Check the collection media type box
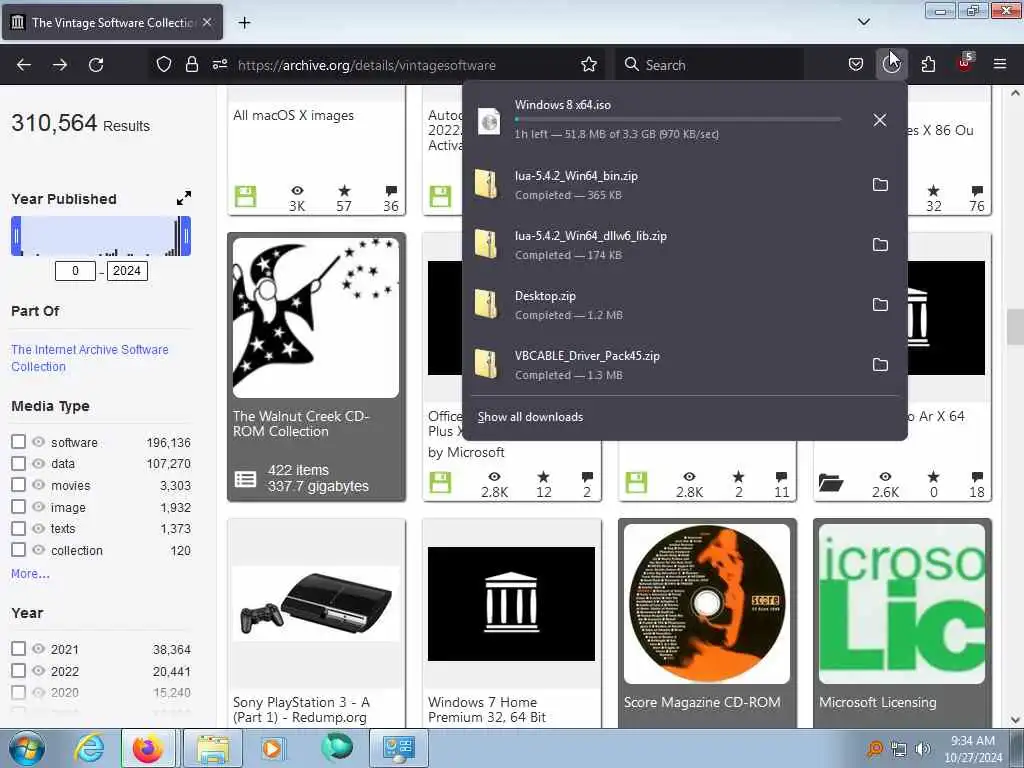This screenshot has height=768, width=1024. 18,550
